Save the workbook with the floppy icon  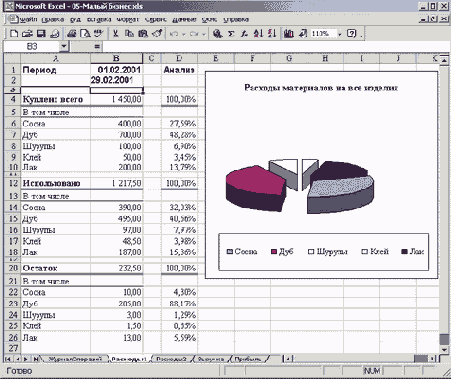41,34
